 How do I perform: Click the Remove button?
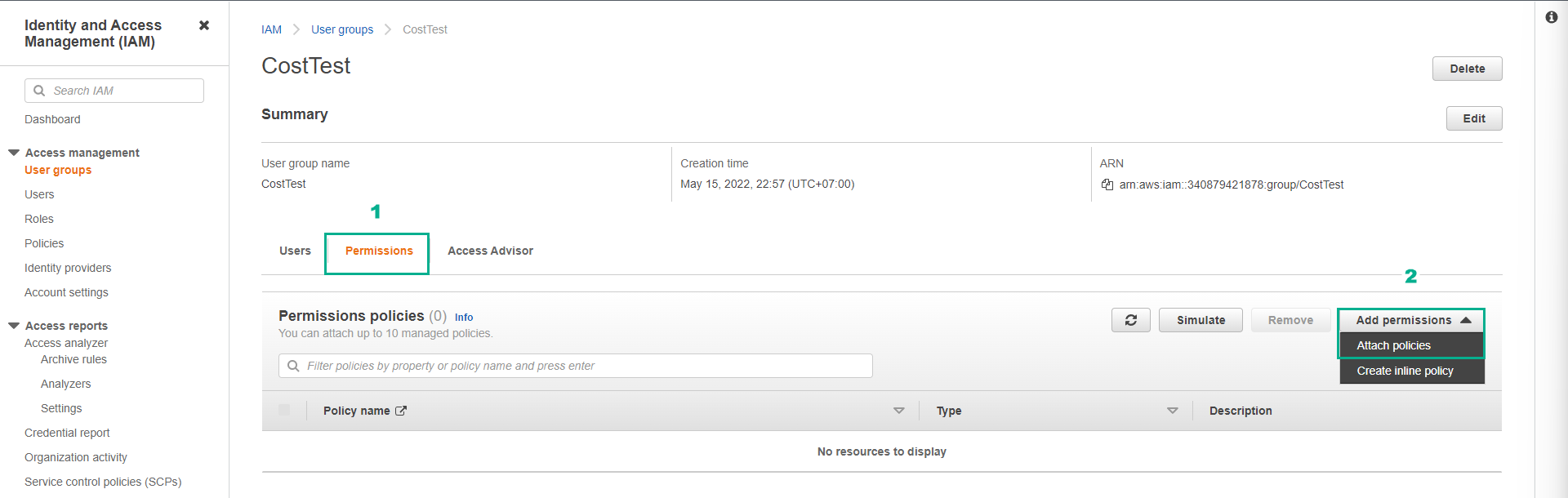coord(1290,320)
